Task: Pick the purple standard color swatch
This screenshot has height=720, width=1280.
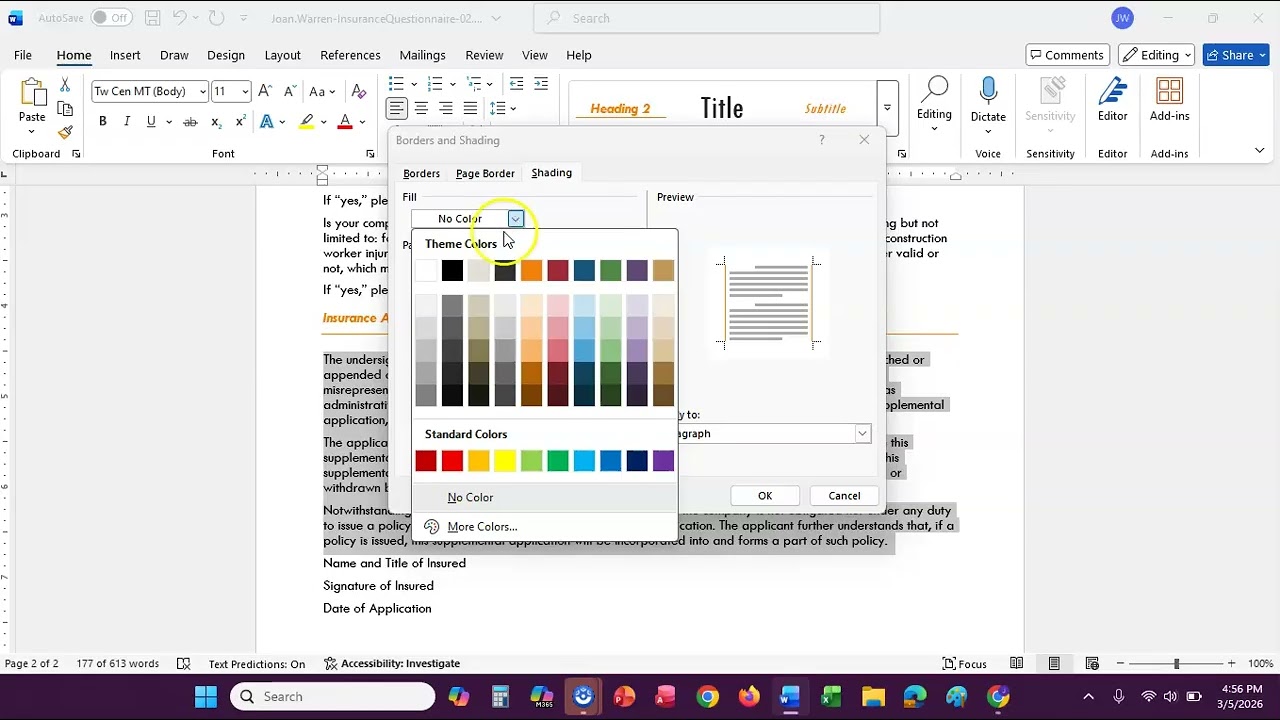Action: click(663, 461)
